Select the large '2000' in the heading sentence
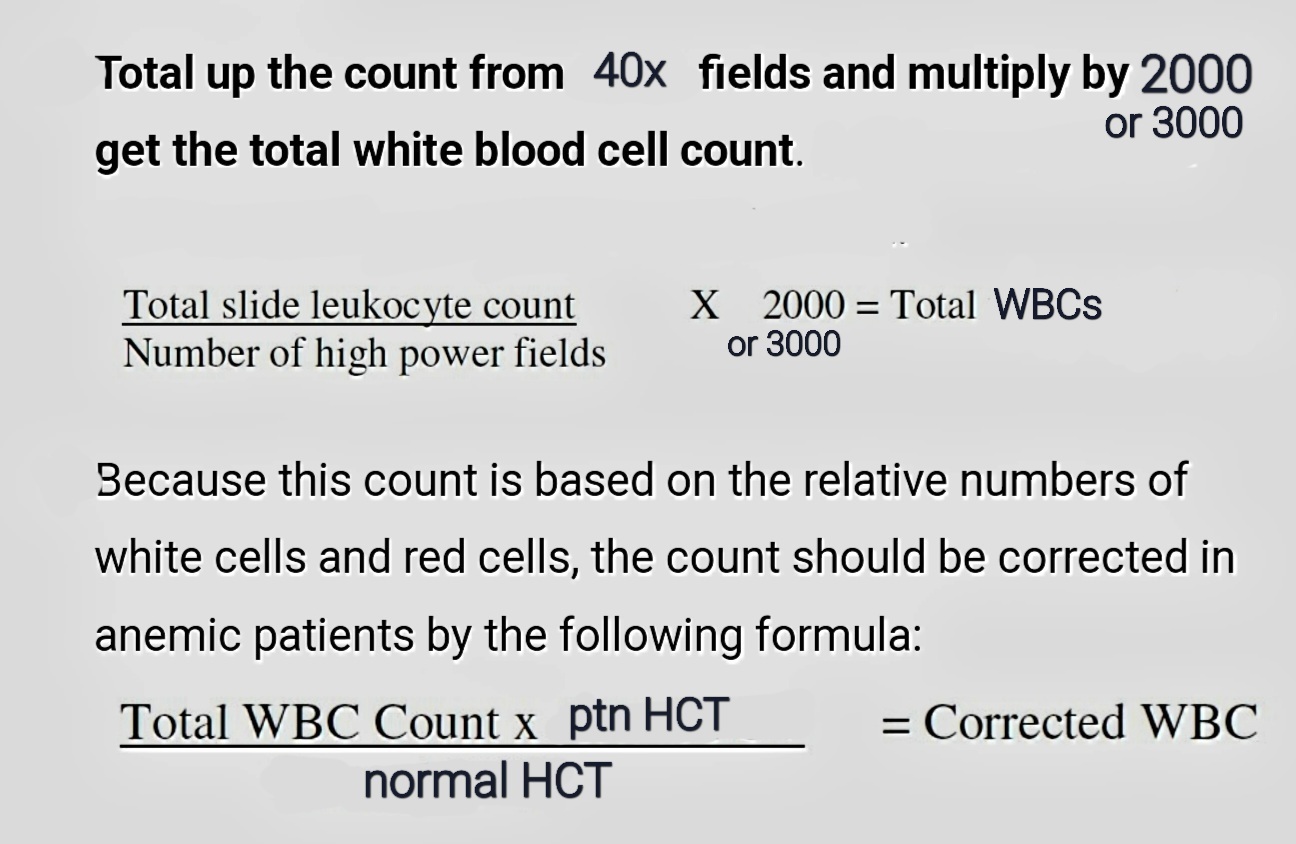Image resolution: width=1296 pixels, height=844 pixels. 1195,74
